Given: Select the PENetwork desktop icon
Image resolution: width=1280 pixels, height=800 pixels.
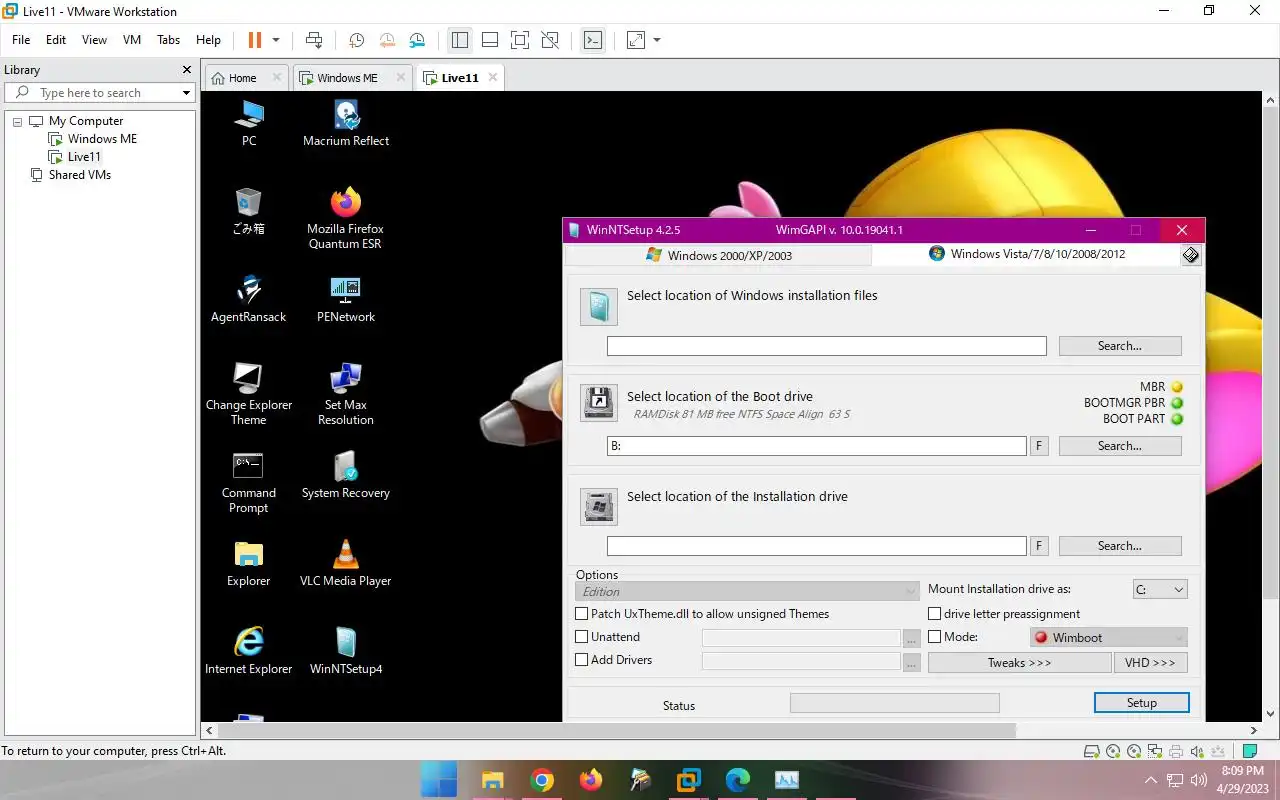Looking at the screenshot, I should point(345,299).
